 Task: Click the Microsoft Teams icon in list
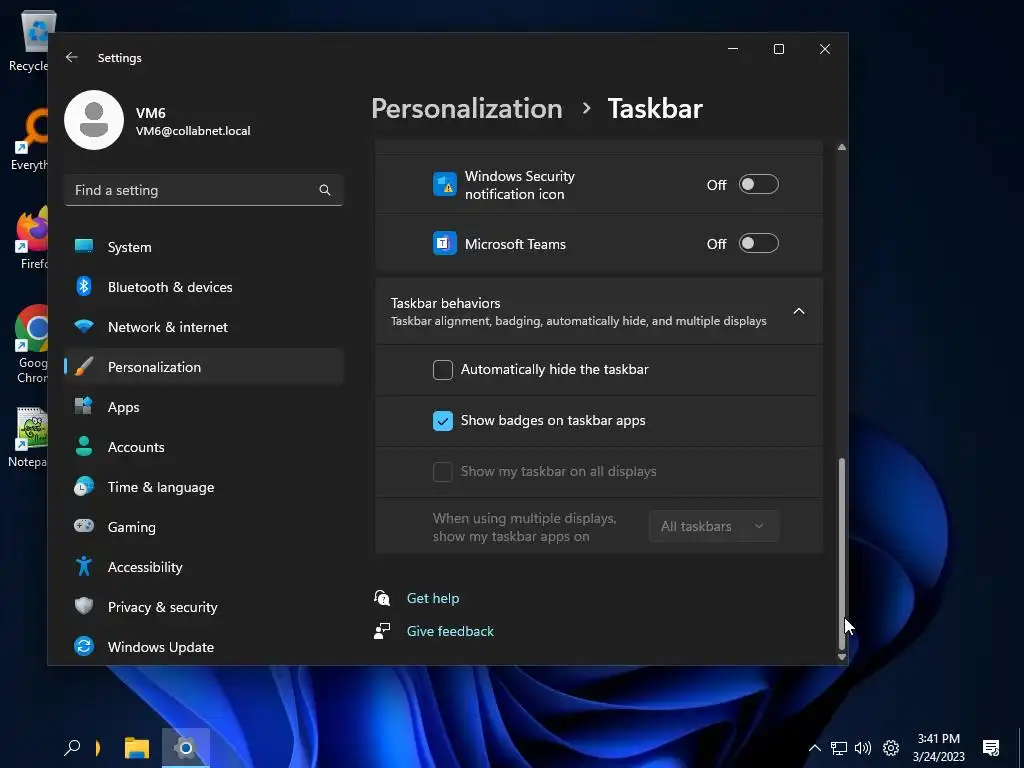[445, 244]
